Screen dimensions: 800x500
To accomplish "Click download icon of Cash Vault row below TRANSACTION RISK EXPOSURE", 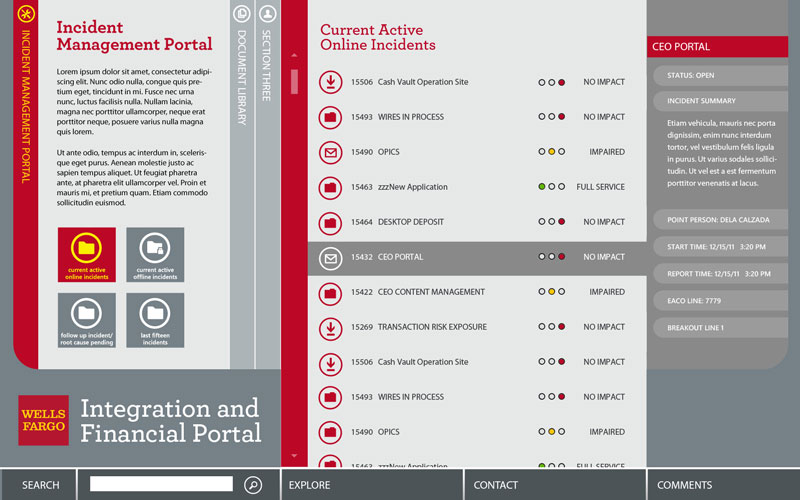I will (x=331, y=363).
